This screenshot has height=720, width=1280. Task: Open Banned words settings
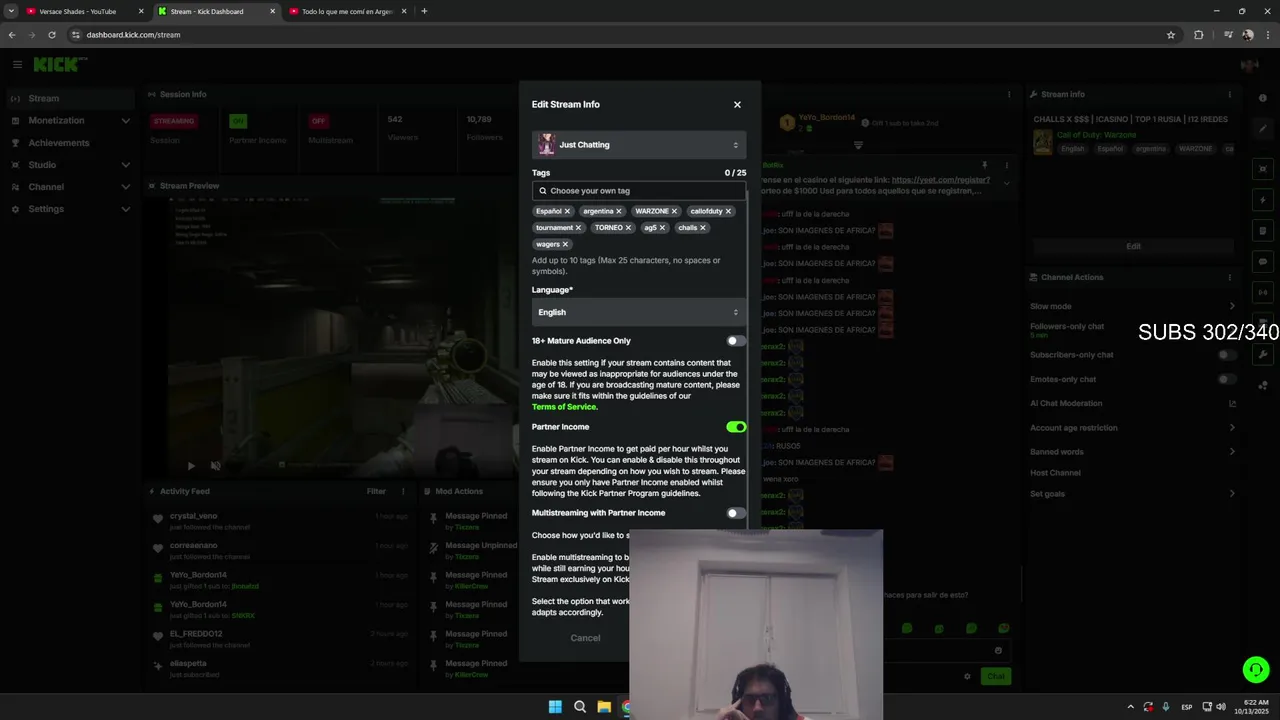coord(1133,452)
